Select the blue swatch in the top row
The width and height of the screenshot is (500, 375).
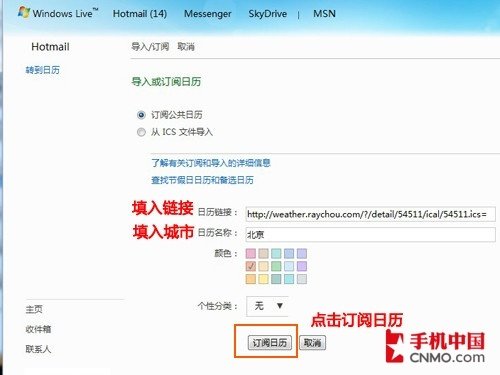[x=289, y=254]
